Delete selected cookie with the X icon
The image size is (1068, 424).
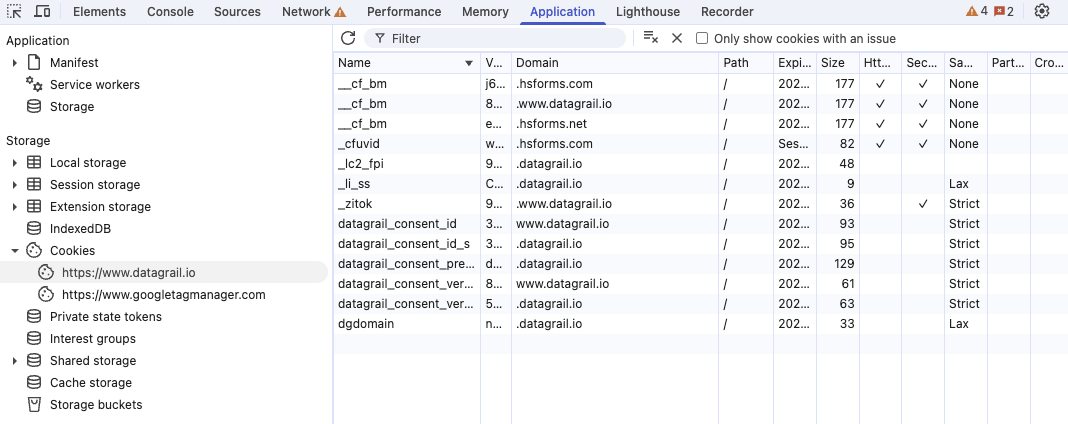pos(677,38)
